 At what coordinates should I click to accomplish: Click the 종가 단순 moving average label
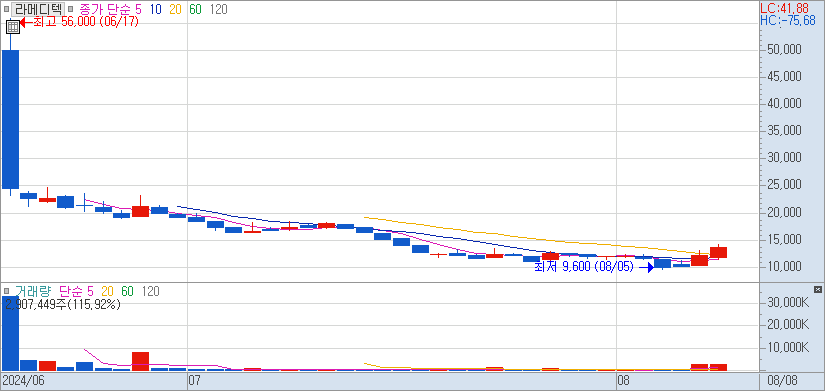(x=105, y=9)
